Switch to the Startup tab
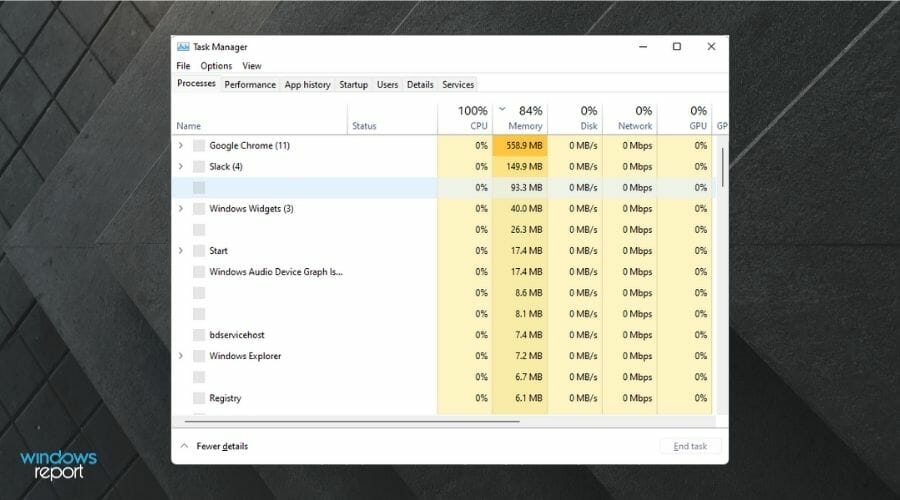The height and width of the screenshot is (500, 900). click(x=354, y=84)
